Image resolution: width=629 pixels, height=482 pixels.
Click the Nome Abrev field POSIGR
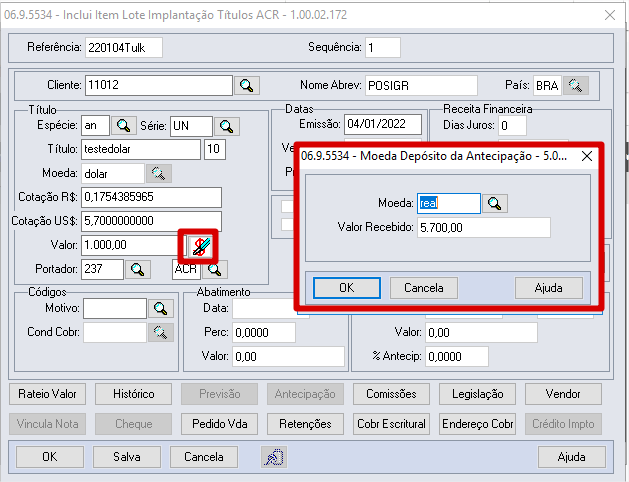[x=421, y=85]
